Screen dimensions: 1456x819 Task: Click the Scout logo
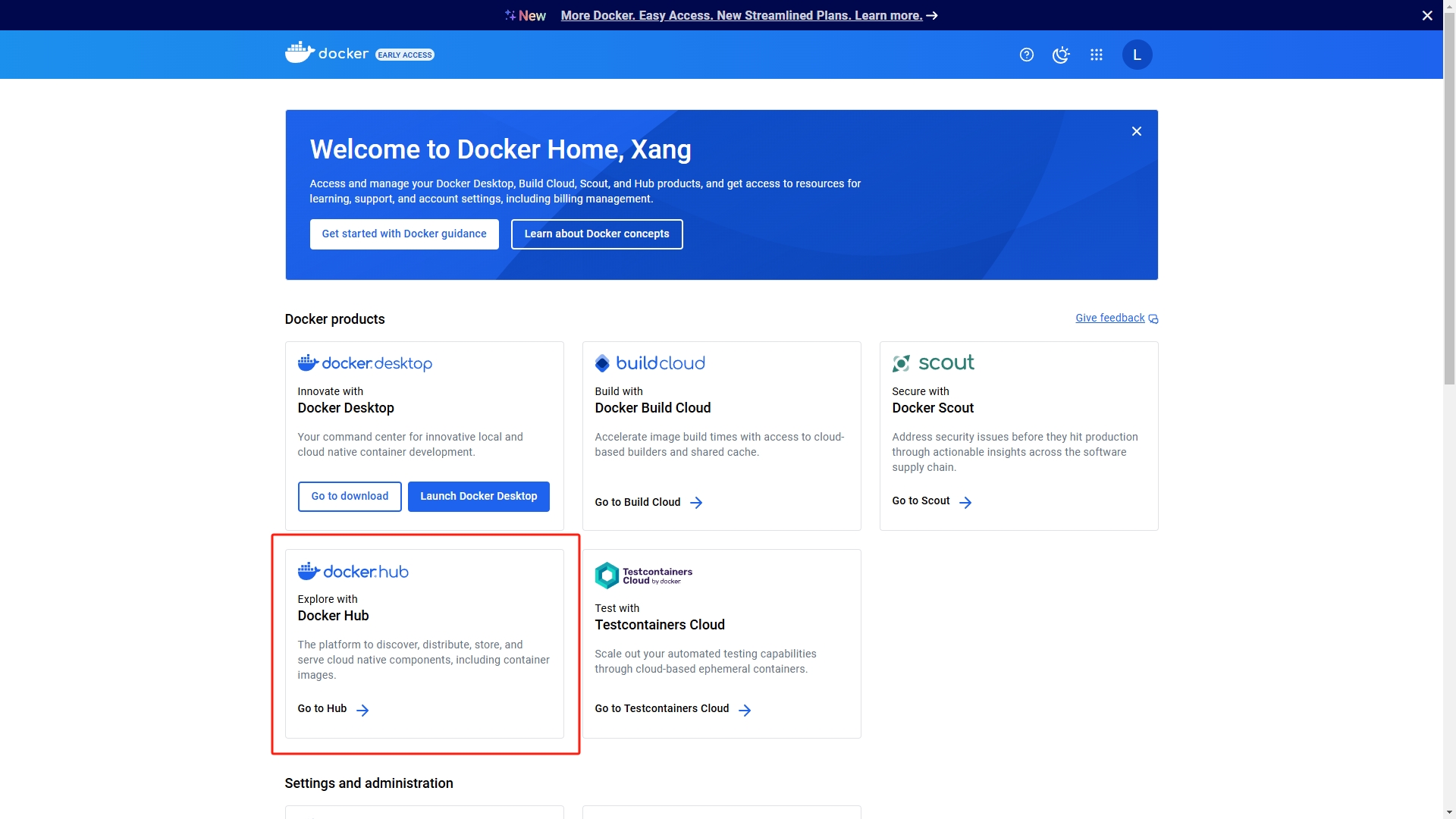(933, 363)
